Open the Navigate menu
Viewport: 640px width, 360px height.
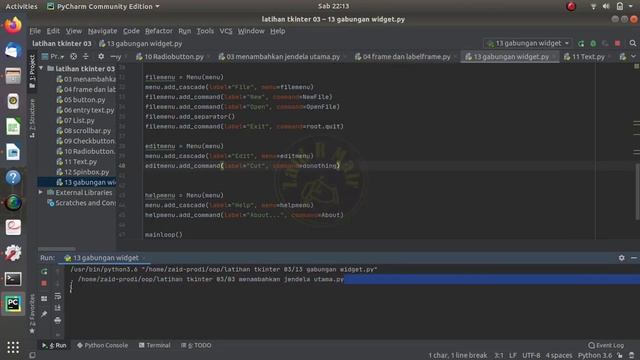102,31
